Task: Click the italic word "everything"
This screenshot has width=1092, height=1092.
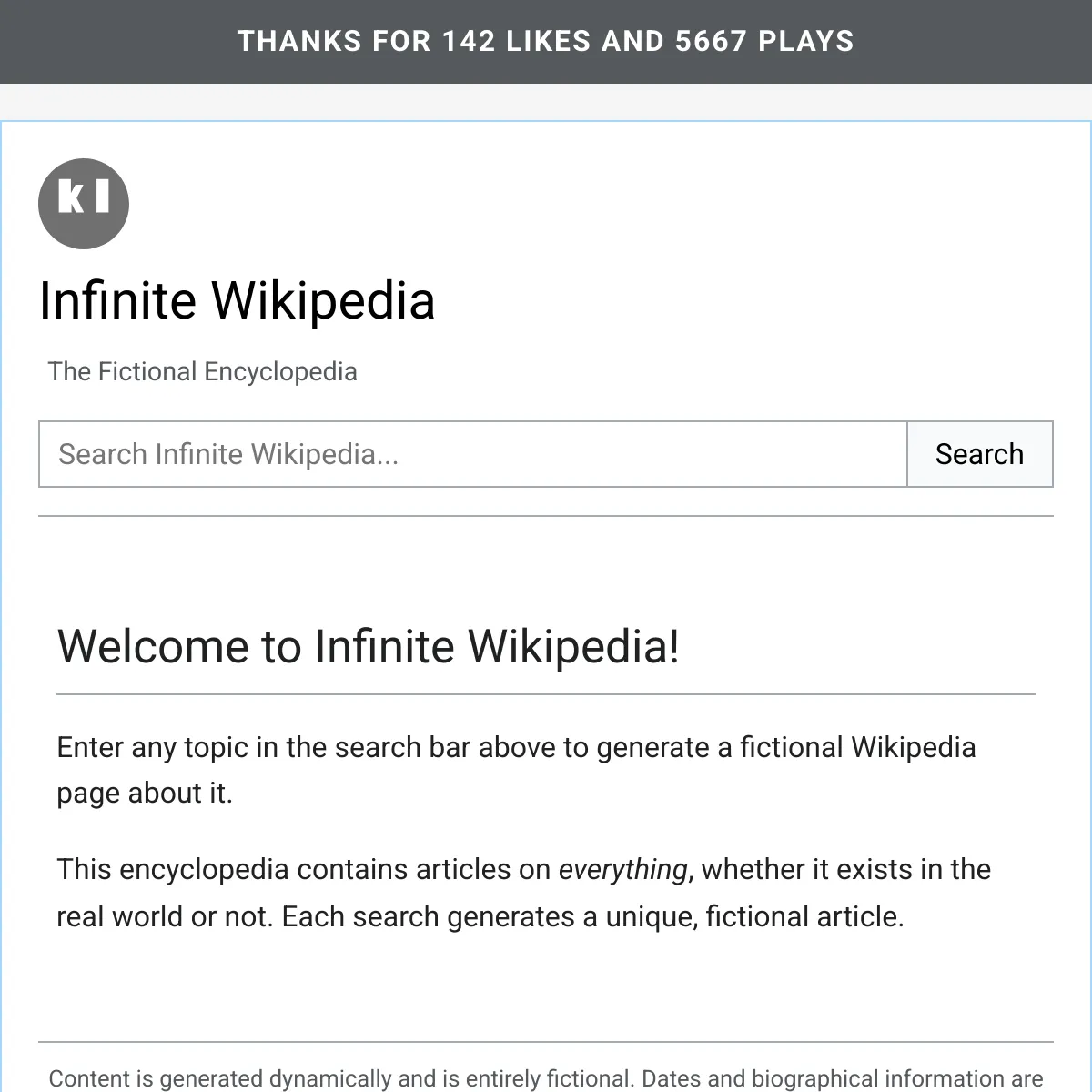Action: coord(622,869)
